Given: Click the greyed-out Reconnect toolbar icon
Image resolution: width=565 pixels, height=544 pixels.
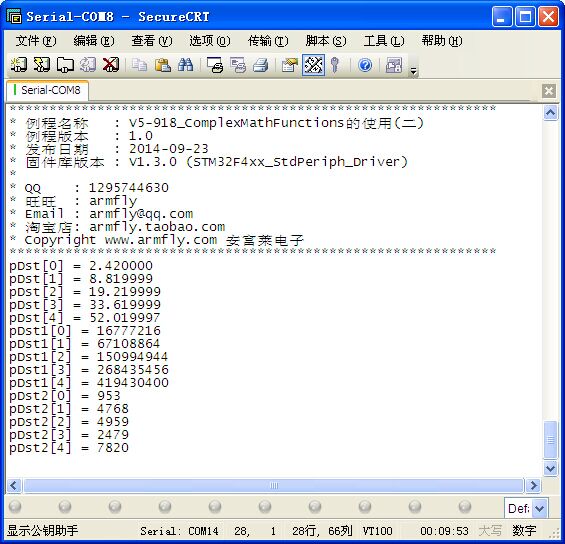Looking at the screenshot, I should pos(88,65).
